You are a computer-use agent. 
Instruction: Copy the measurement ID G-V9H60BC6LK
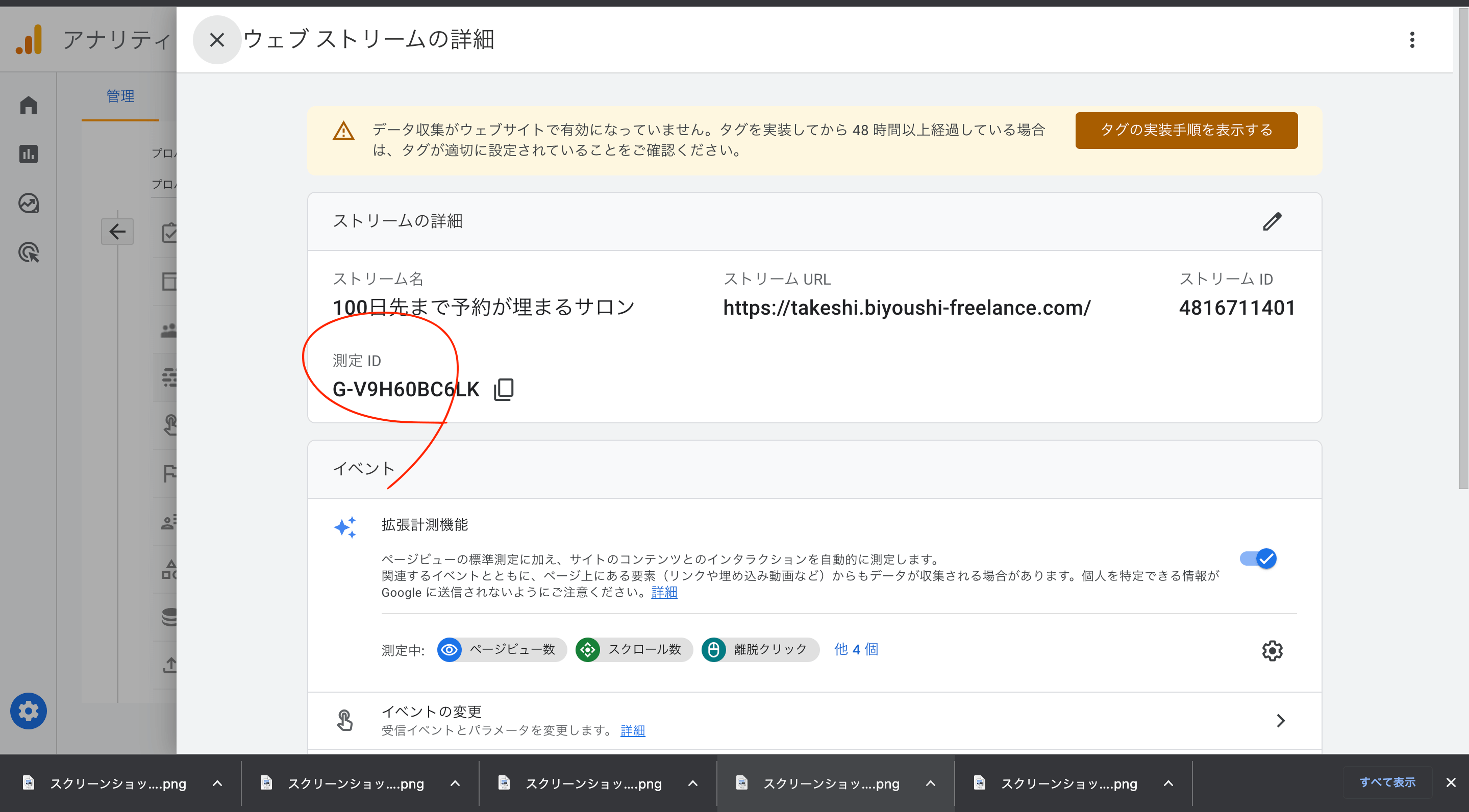click(504, 390)
